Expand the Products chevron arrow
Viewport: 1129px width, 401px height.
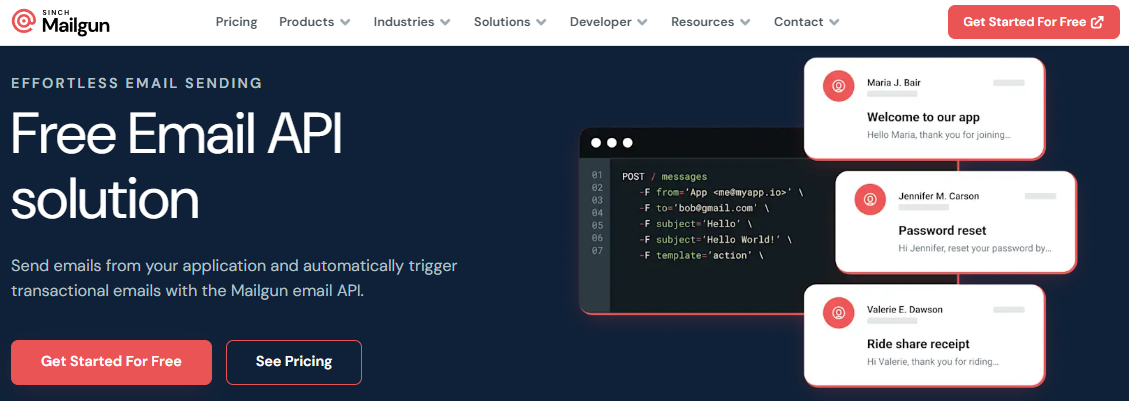[x=345, y=22]
